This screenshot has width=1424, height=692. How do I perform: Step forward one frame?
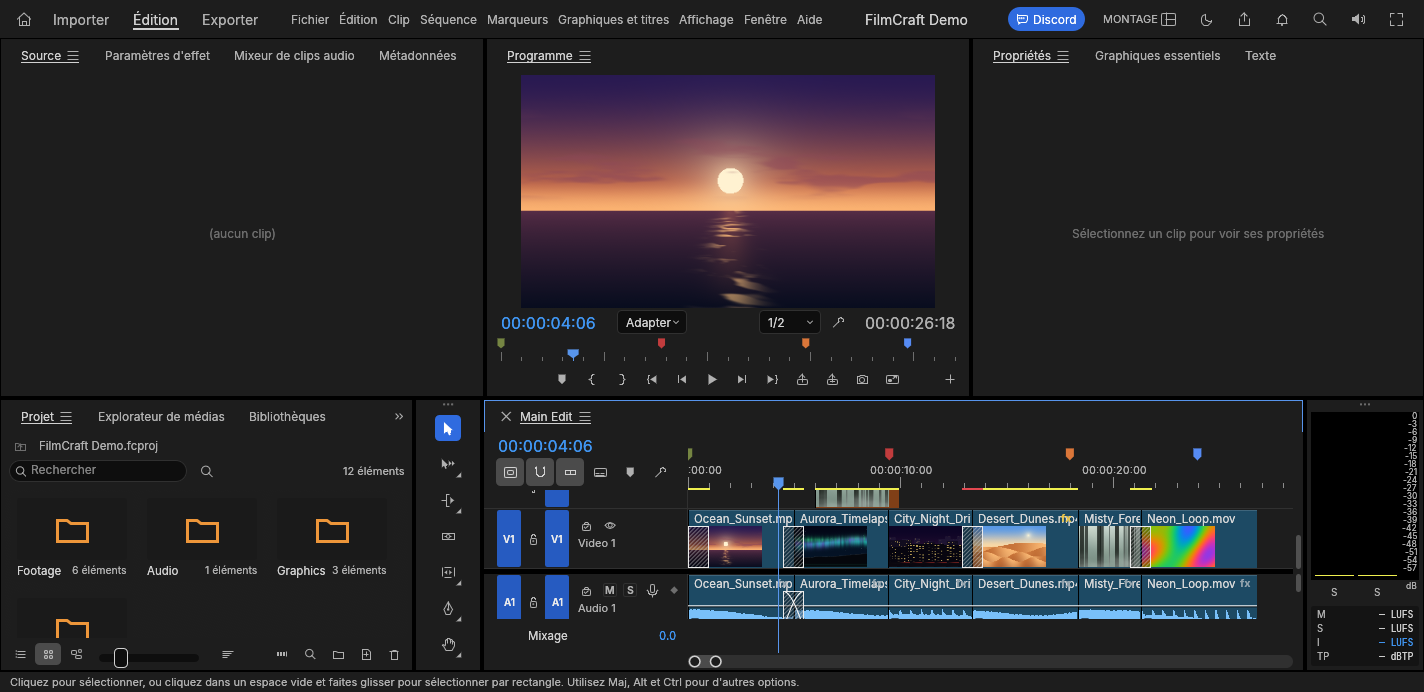coord(742,380)
